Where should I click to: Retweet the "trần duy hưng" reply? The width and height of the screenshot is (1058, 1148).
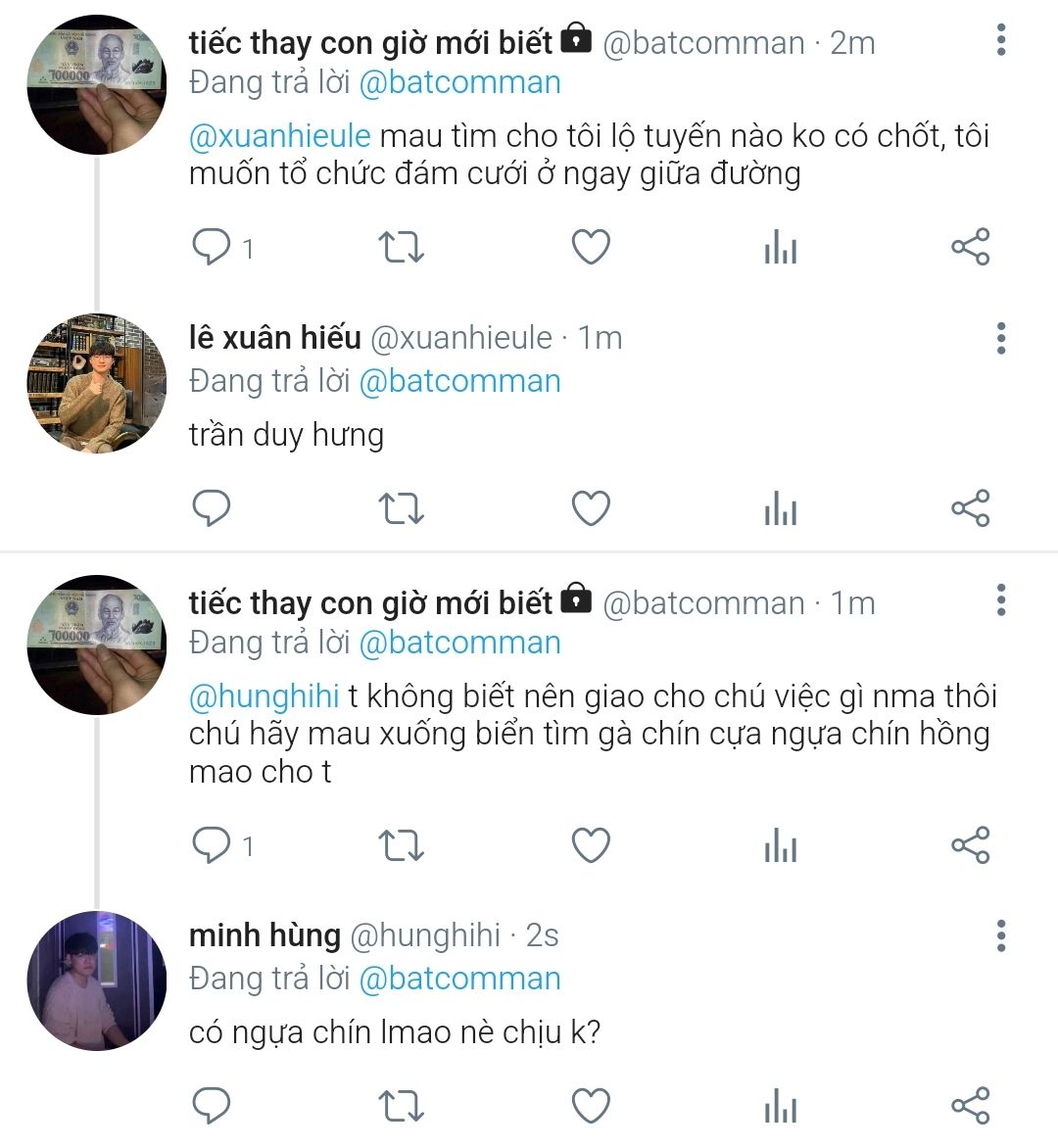click(401, 508)
